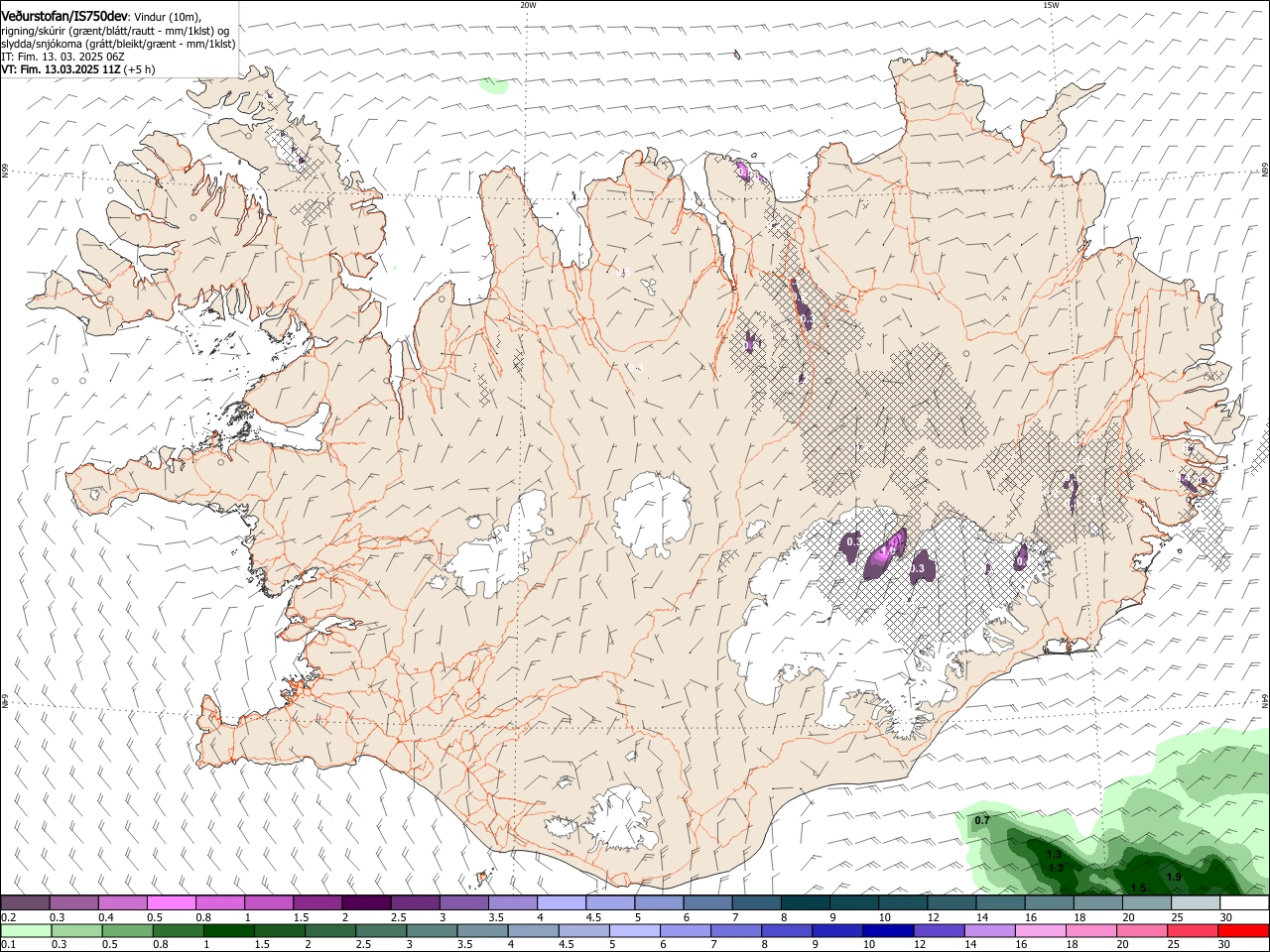This screenshot has width=1270, height=952.
Task: Click the lower legend swatch between 14 and 16
Action: point(991,931)
